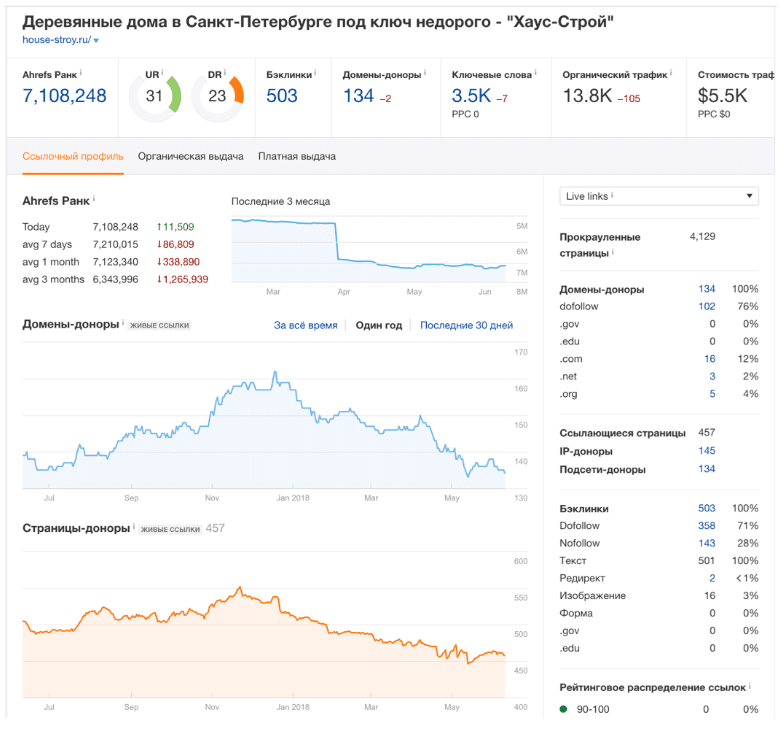
Task: Open the .net domains count 3
Action: click(712, 376)
